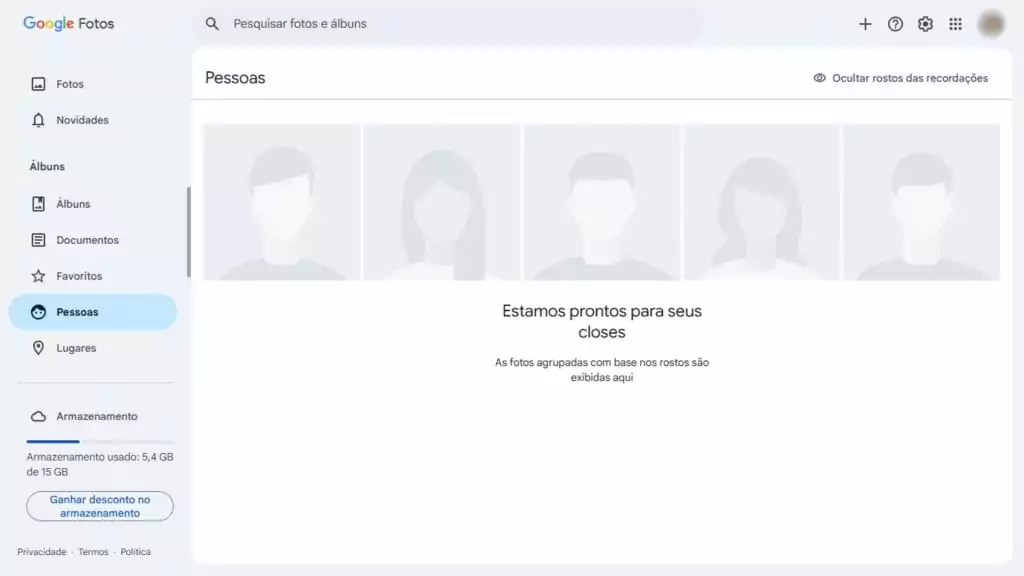
Task: Click the Novidades bell icon
Action: pos(39,120)
